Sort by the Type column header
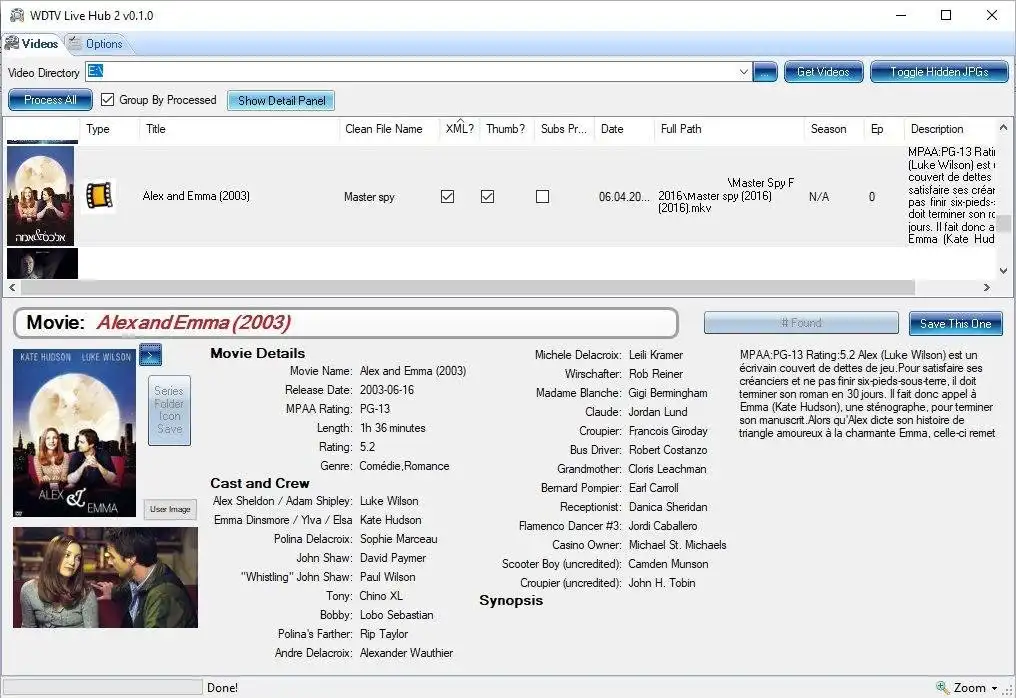1016x698 pixels. pos(109,129)
